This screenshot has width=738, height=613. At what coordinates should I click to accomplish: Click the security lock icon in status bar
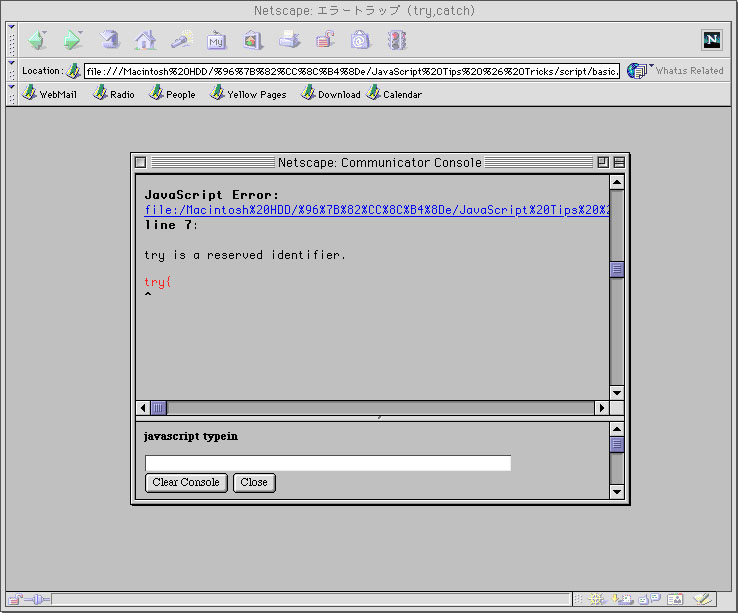[15, 599]
